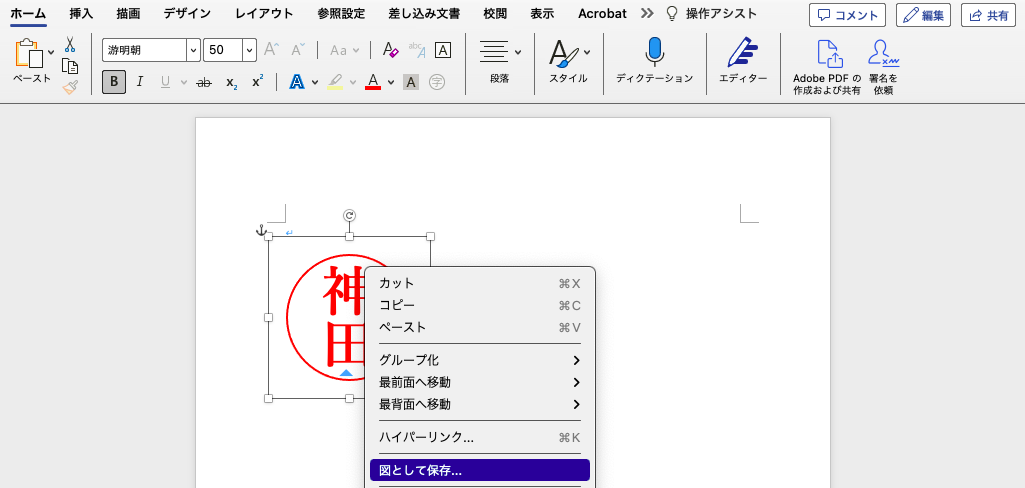Click the scissors cut icon
Image resolution: width=1025 pixels, height=488 pixels.
(x=70, y=45)
